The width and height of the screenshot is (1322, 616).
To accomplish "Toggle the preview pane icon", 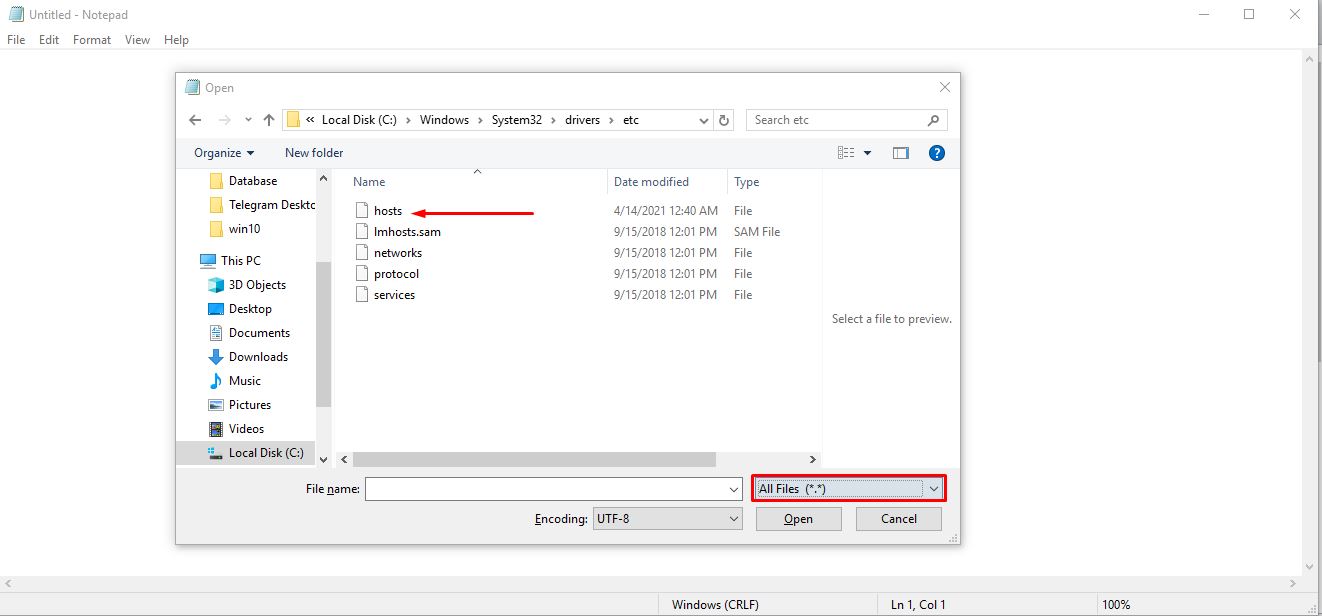I will [x=901, y=153].
